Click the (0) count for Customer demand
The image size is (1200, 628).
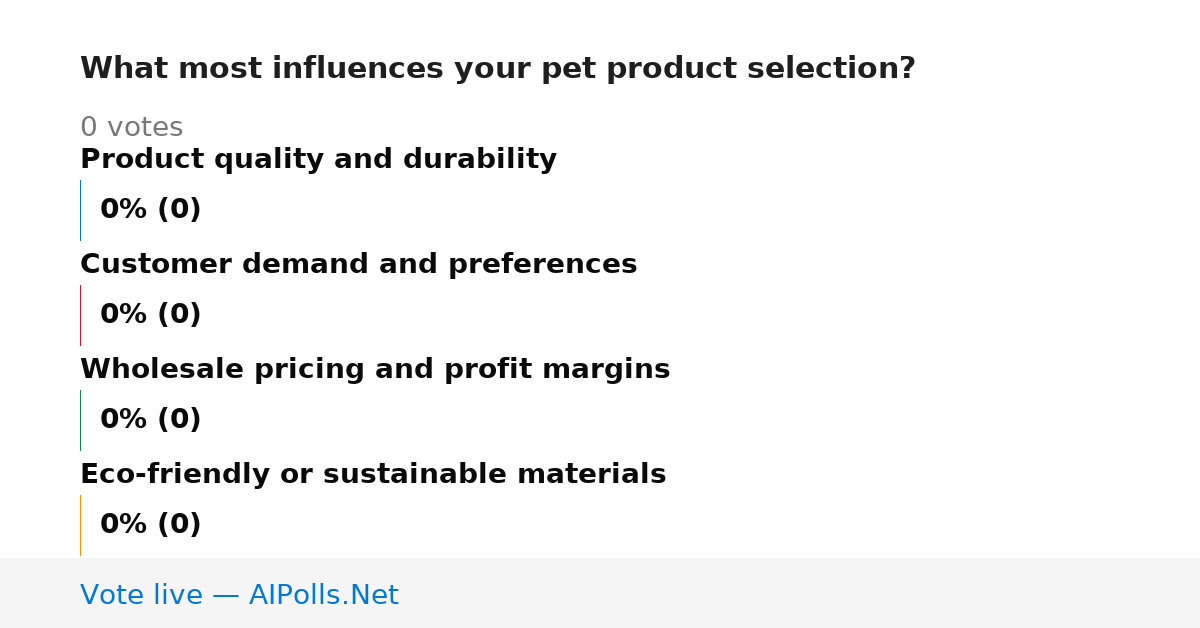pyautogui.click(x=179, y=315)
